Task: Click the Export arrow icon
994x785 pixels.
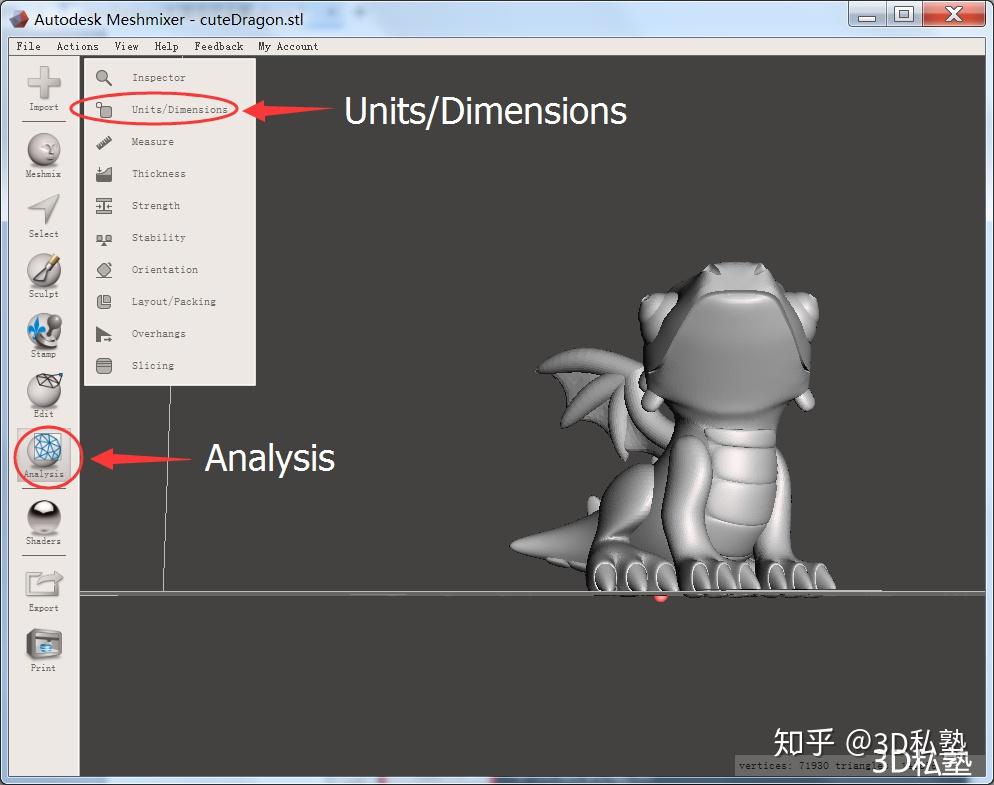Action: 44,583
